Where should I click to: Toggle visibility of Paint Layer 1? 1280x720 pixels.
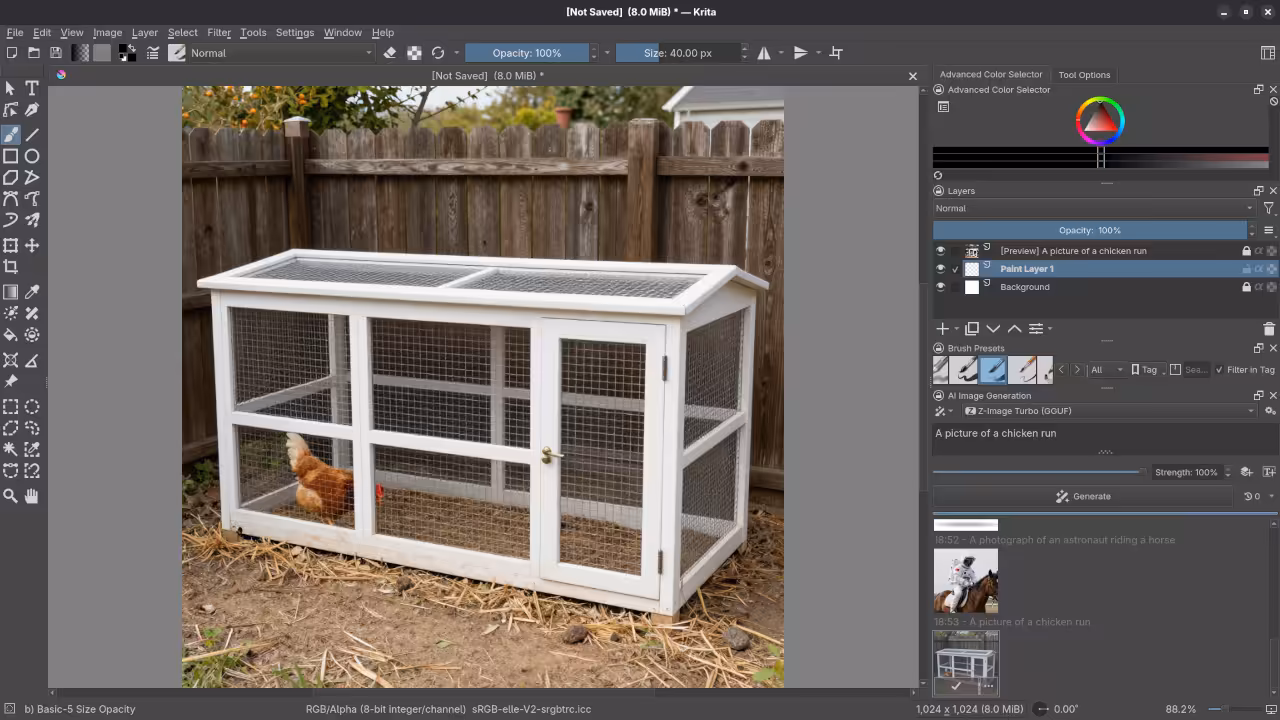pyautogui.click(x=940, y=268)
